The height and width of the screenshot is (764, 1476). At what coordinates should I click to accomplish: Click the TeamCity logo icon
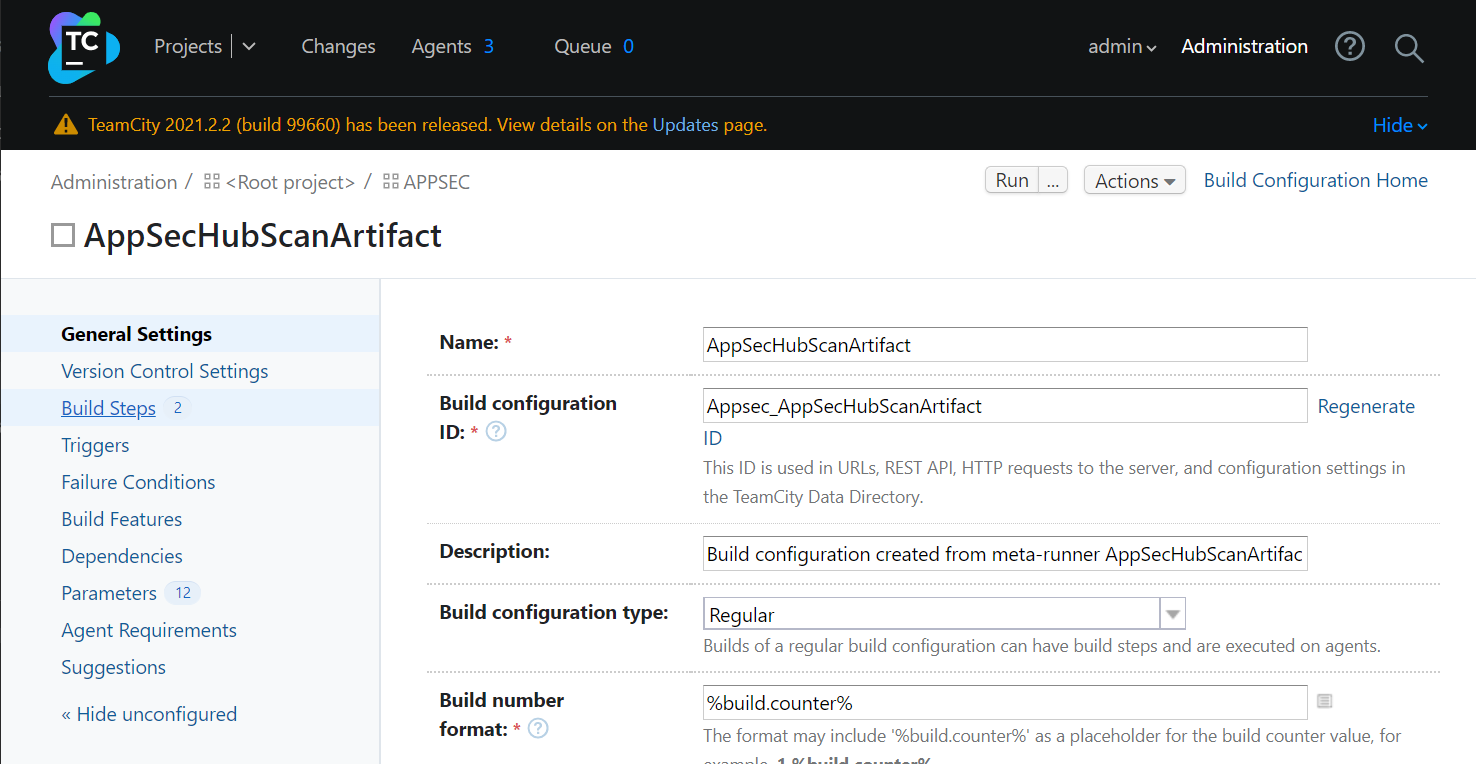[83, 47]
